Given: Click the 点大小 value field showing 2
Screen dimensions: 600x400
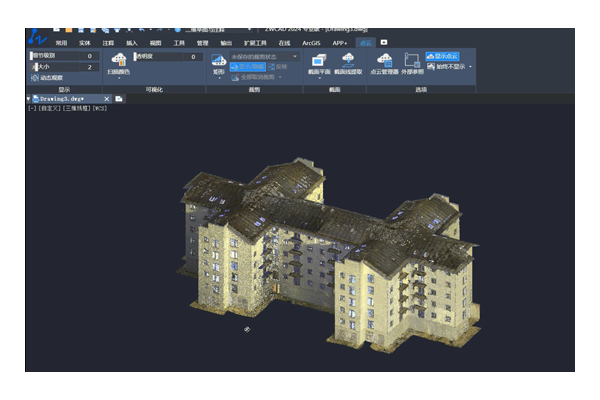Looking at the screenshot, I should tap(90, 67).
